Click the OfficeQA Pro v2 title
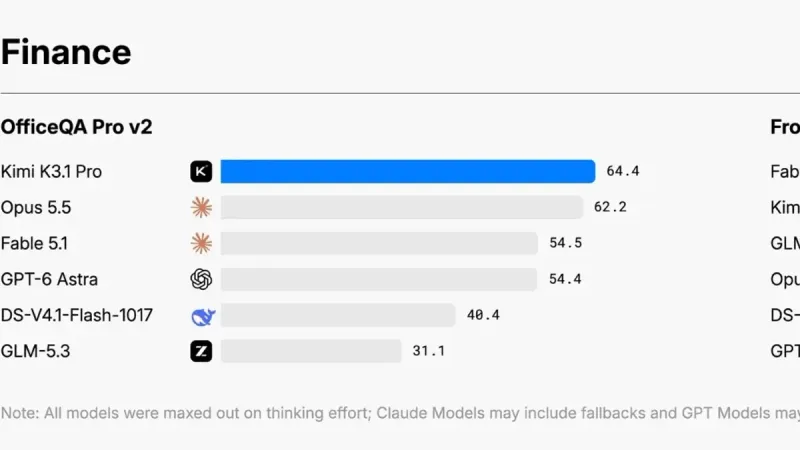 click(76, 127)
